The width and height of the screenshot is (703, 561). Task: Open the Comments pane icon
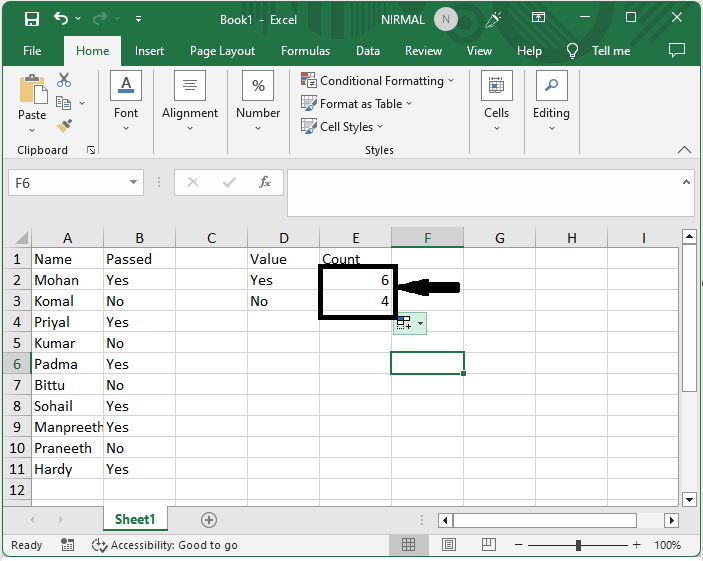677,50
